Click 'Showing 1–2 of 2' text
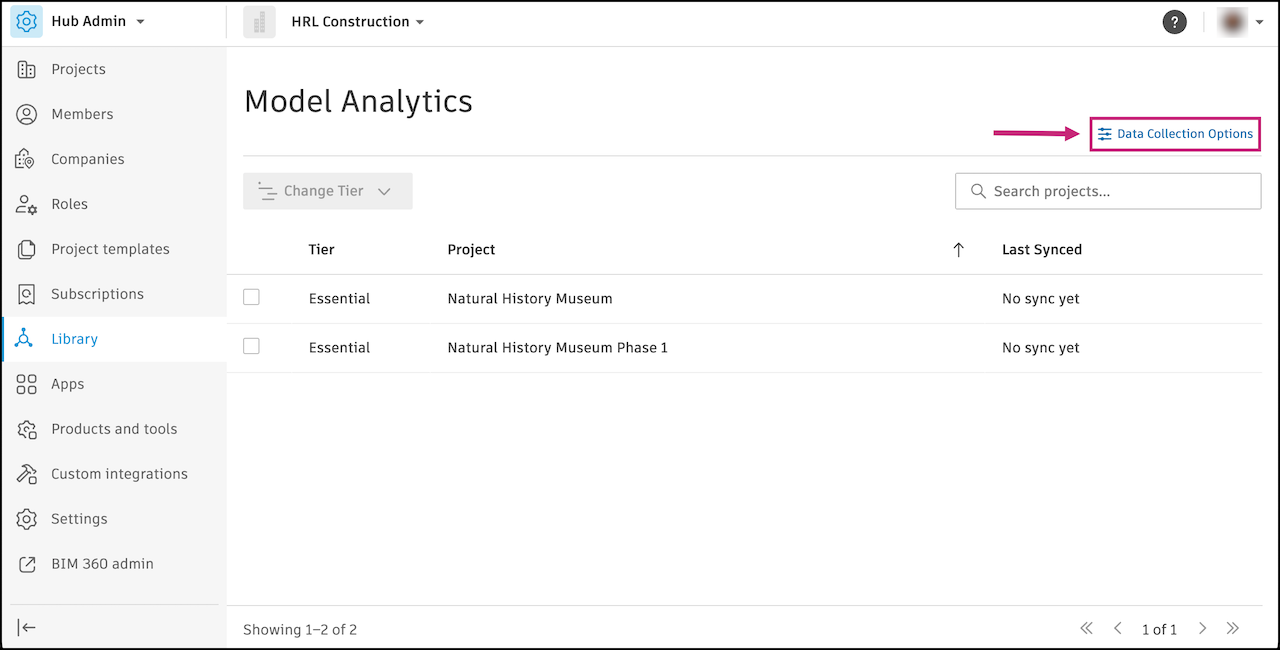The height and width of the screenshot is (650, 1280). point(300,629)
